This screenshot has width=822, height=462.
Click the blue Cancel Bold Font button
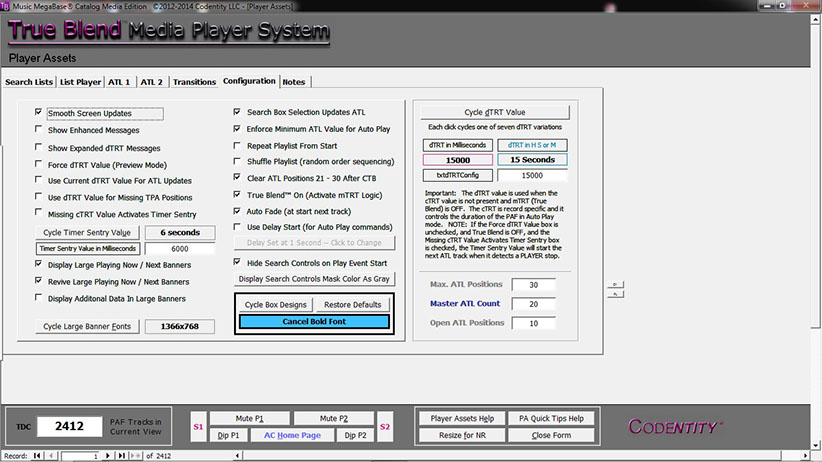tap(314, 321)
